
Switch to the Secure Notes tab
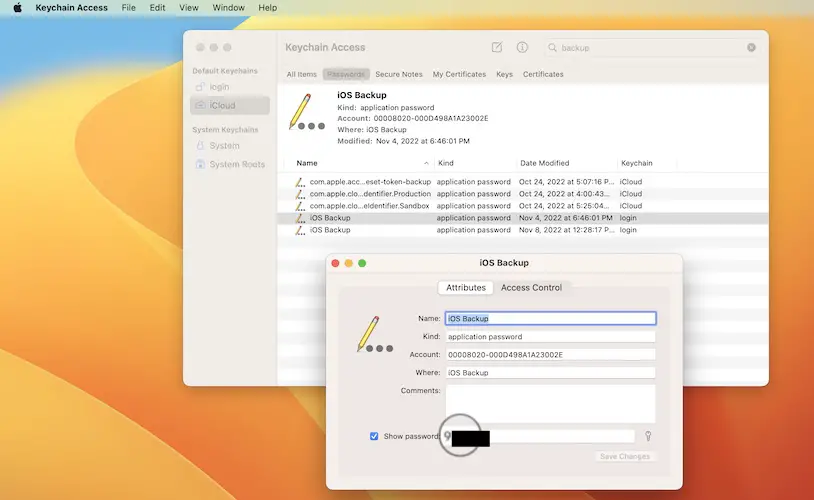point(399,74)
